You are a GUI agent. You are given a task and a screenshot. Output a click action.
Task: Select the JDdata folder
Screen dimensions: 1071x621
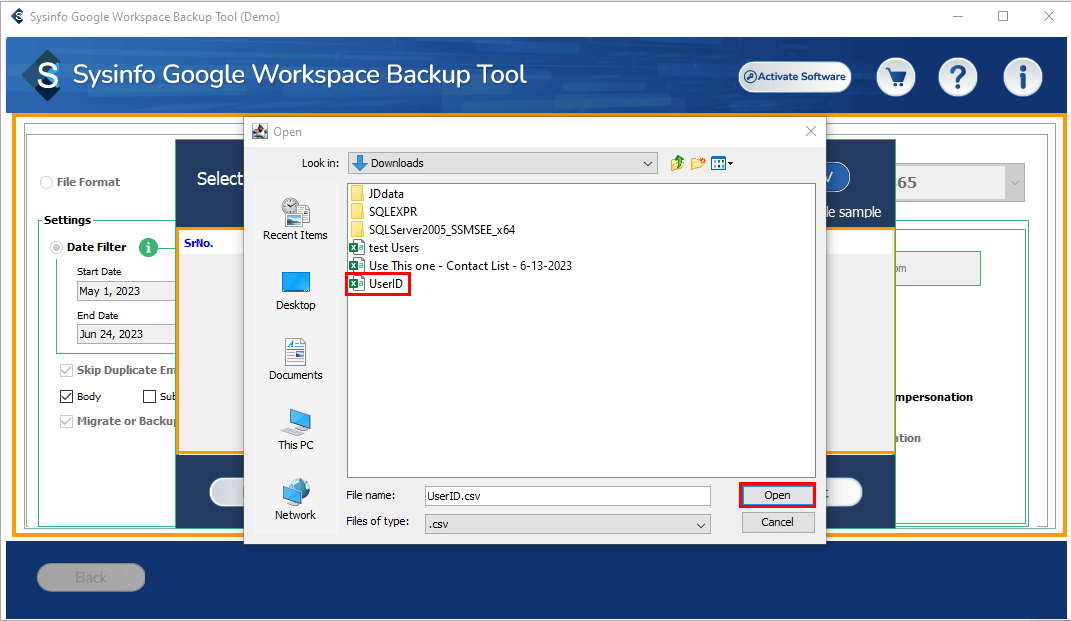click(x=376, y=194)
